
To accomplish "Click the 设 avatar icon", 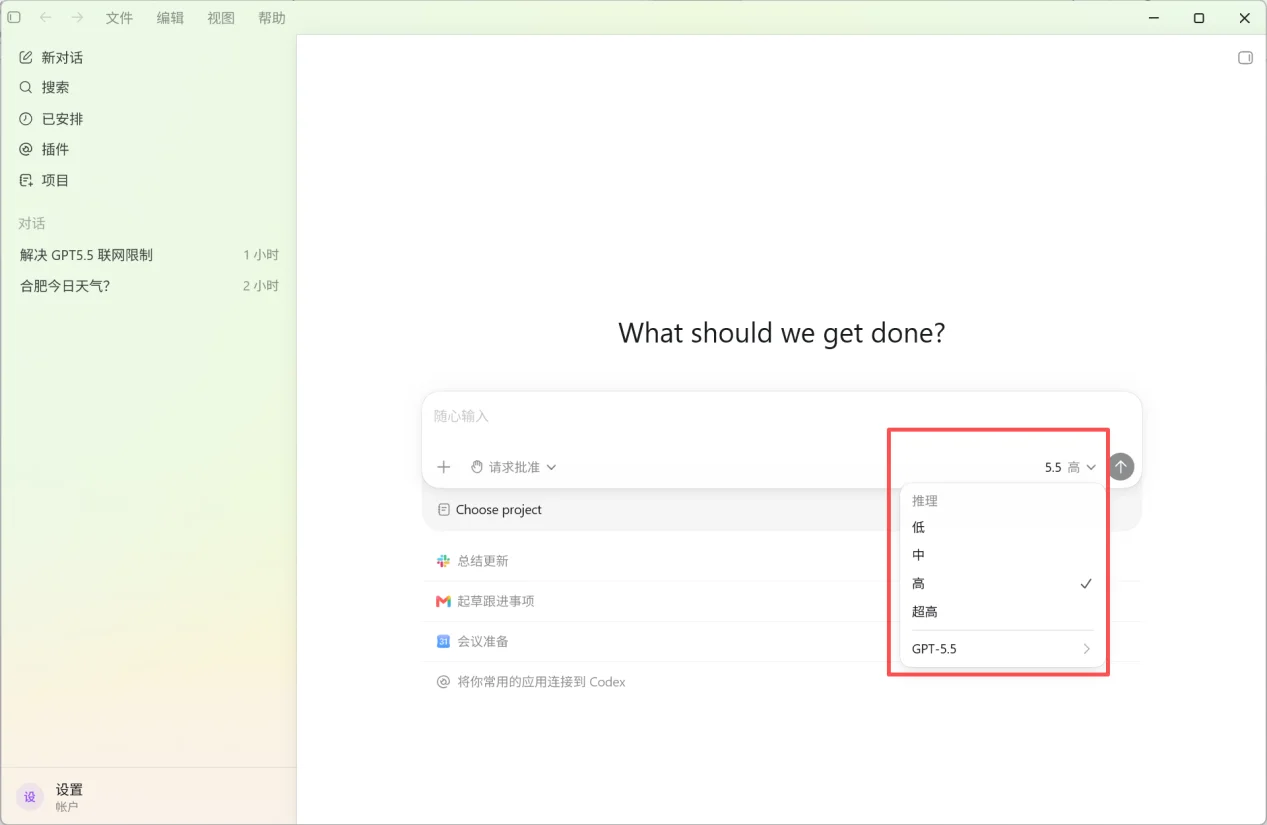I will point(30,797).
